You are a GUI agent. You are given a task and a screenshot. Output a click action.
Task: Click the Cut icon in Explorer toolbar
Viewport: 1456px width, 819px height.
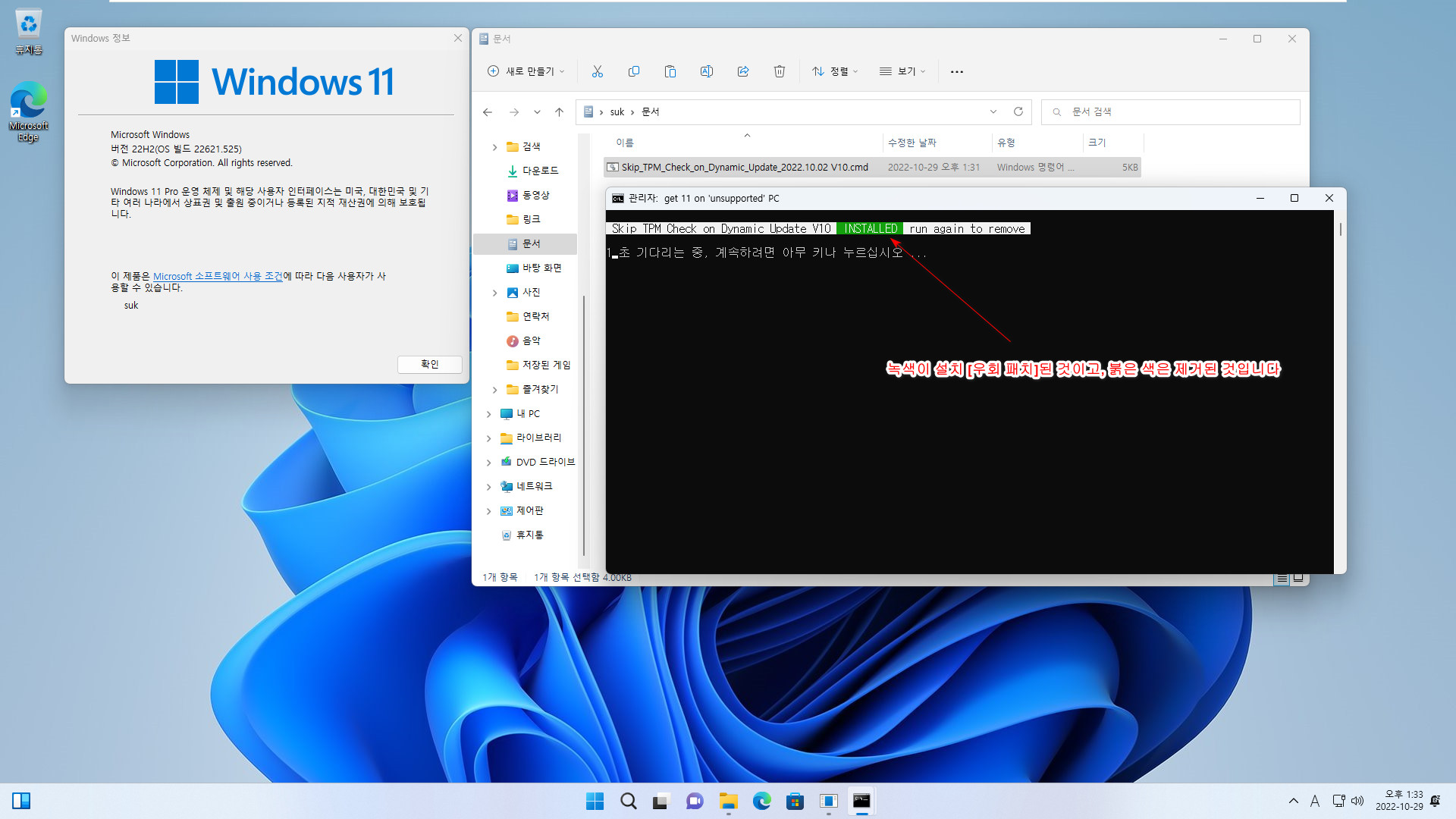coord(598,71)
